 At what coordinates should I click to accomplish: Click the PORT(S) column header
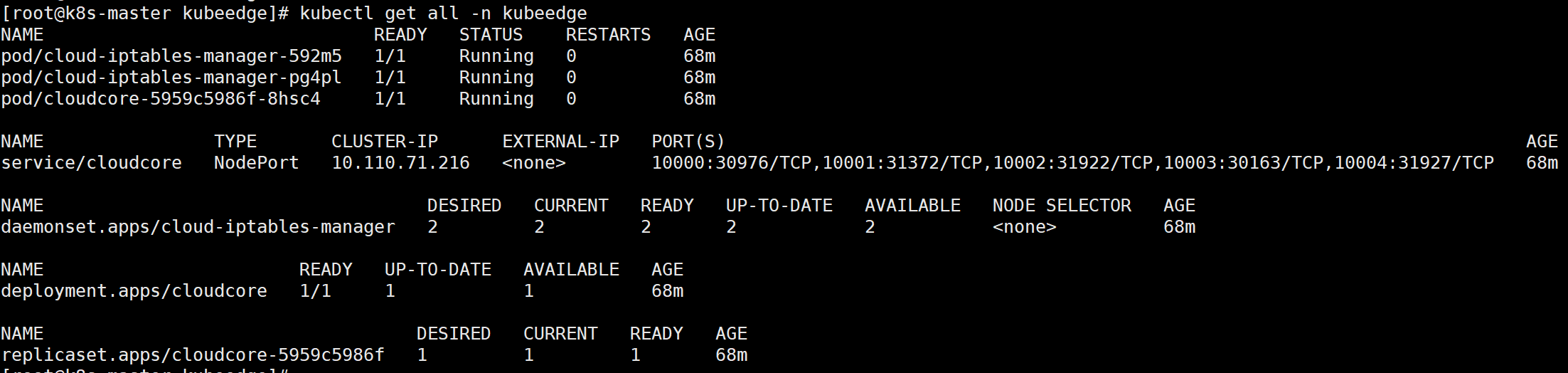(x=688, y=142)
